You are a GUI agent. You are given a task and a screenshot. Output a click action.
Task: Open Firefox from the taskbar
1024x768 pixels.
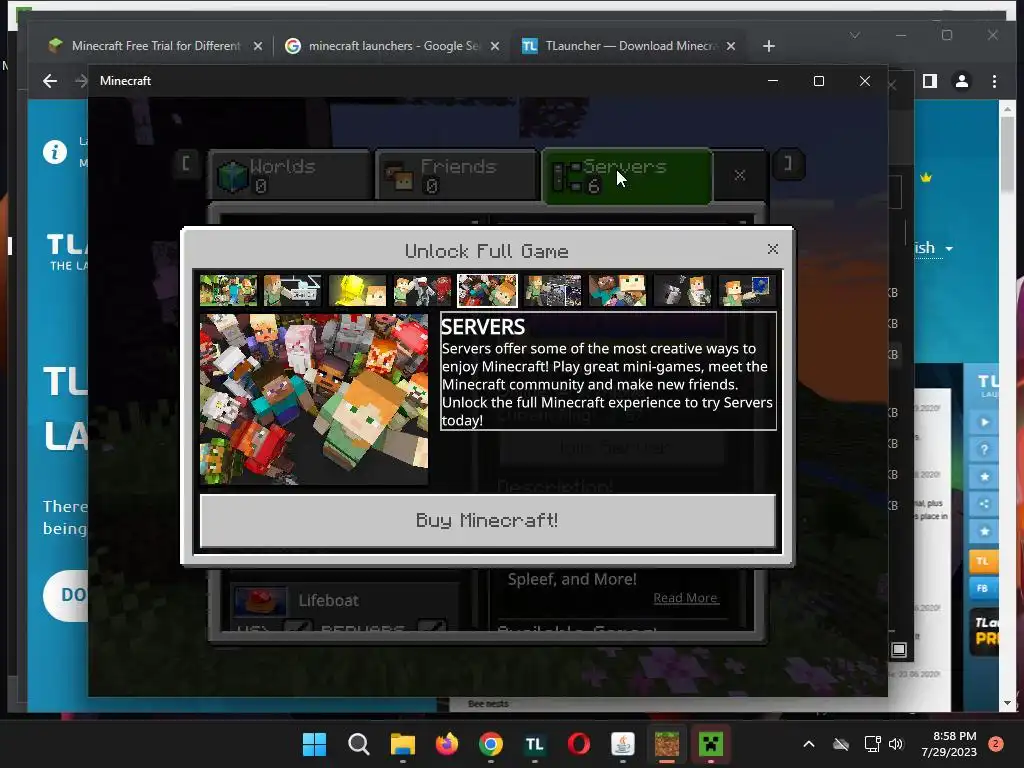447,744
